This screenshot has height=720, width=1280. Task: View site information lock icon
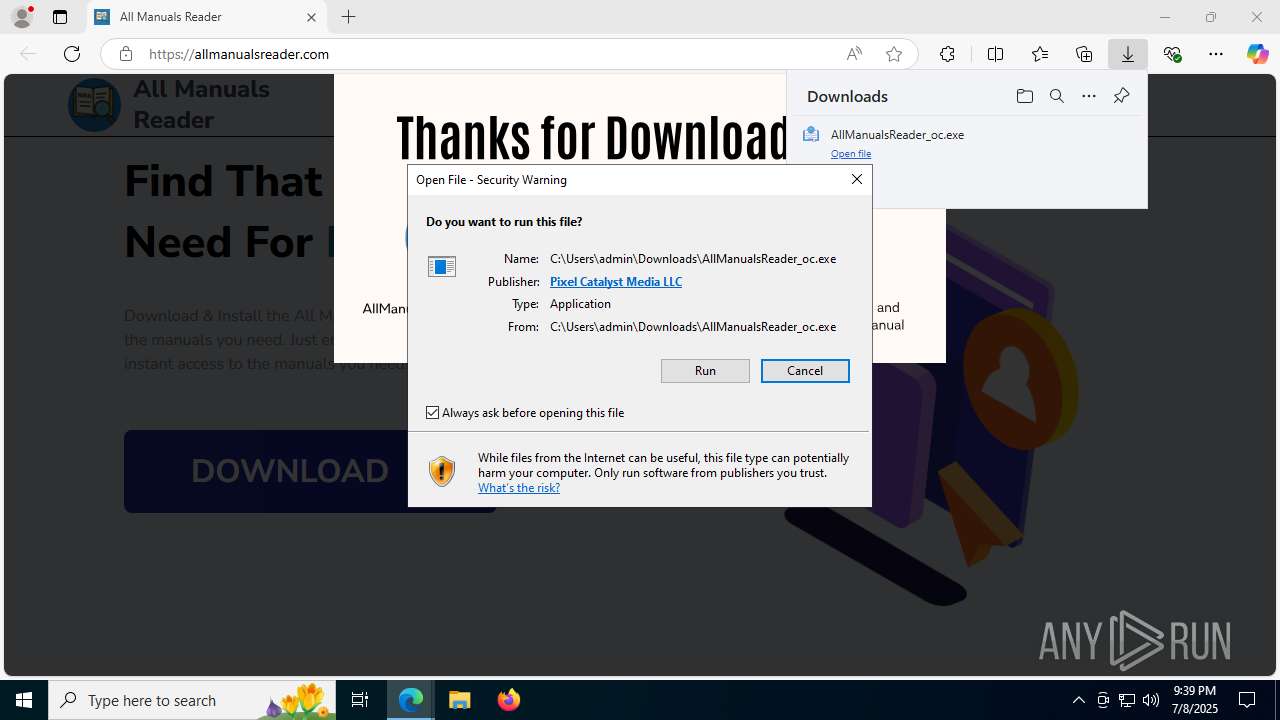click(x=126, y=54)
